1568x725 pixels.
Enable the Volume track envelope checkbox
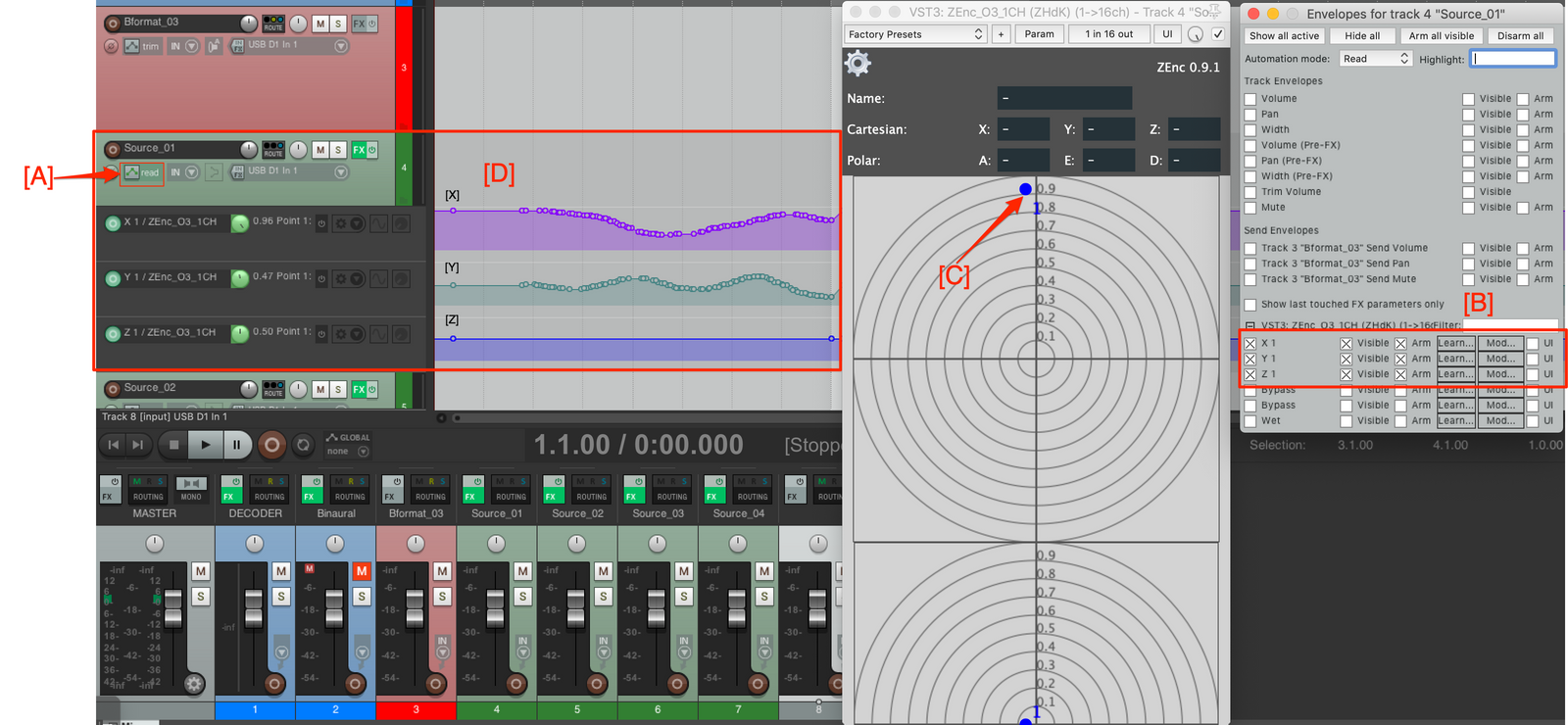pos(1250,99)
